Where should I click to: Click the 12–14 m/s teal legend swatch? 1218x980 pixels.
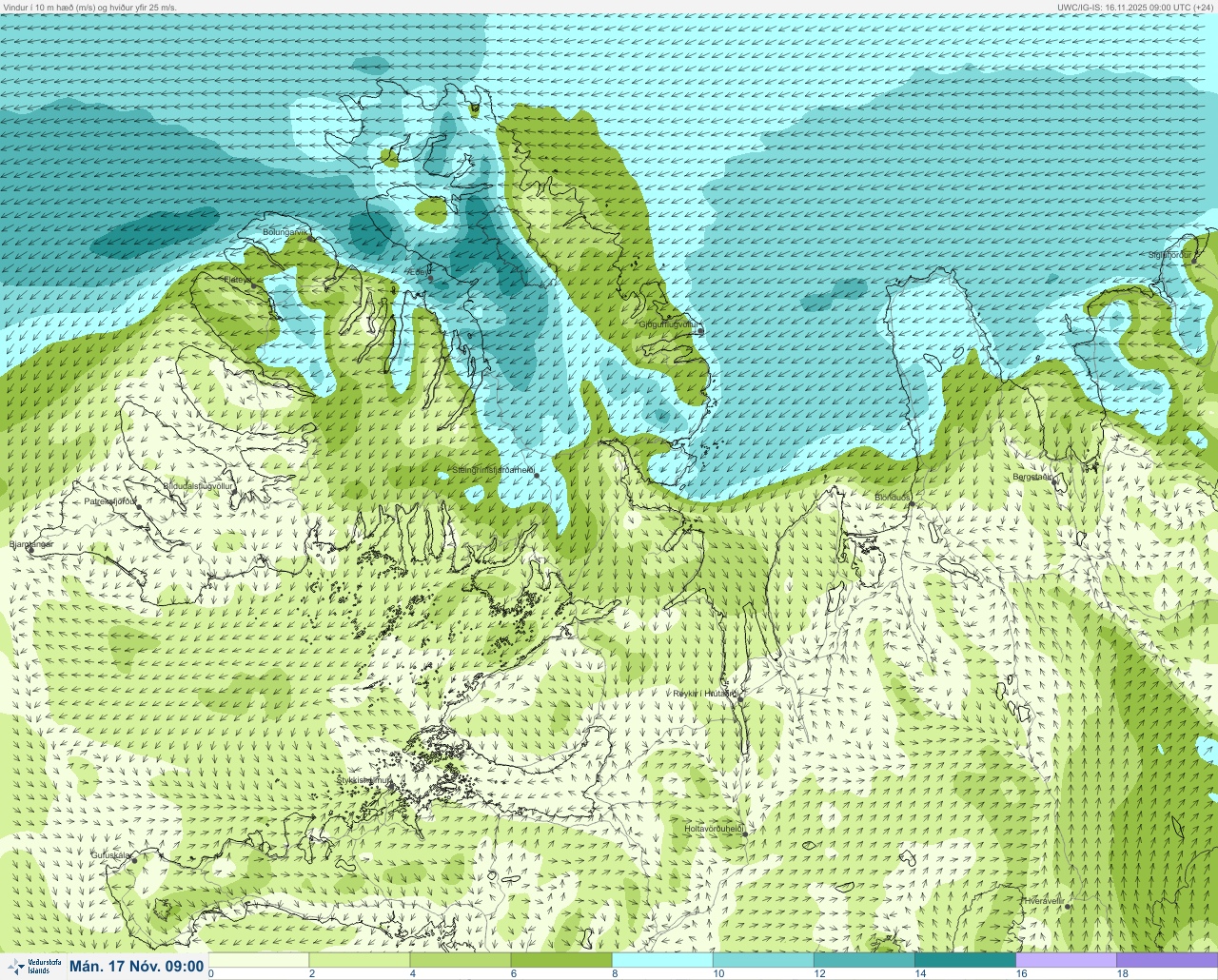click(x=864, y=960)
